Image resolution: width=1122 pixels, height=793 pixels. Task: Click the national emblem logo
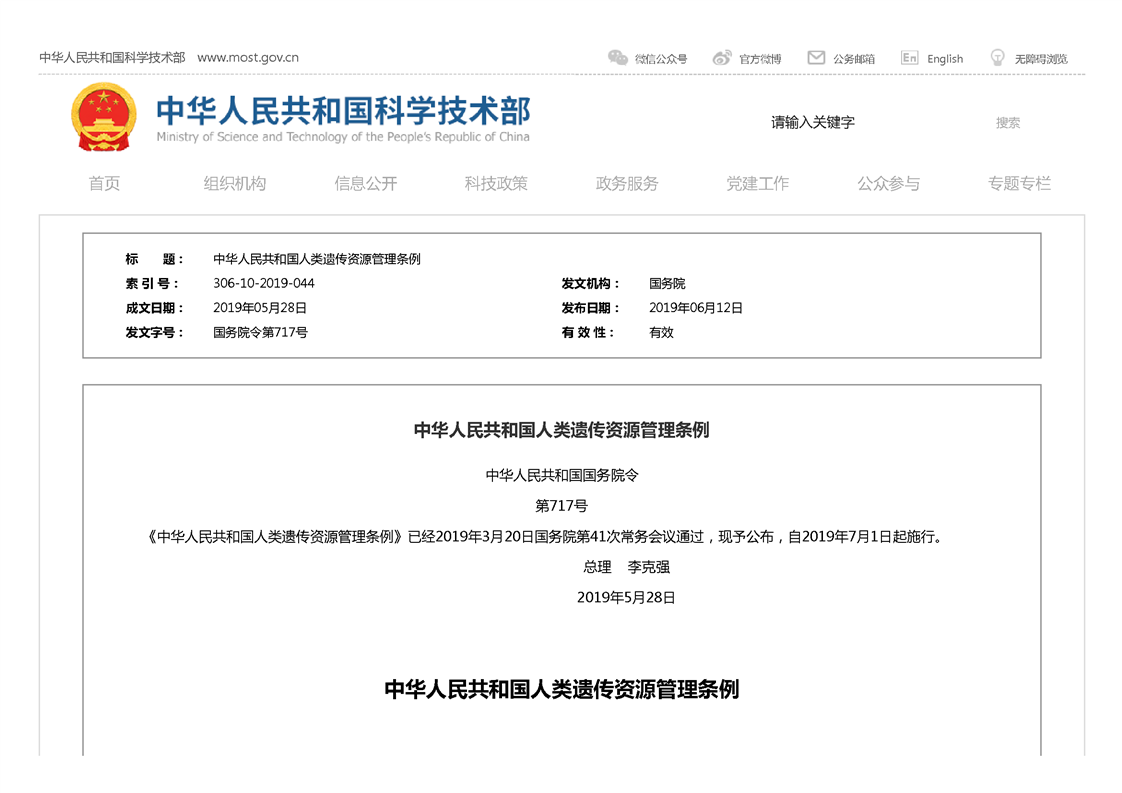[104, 117]
